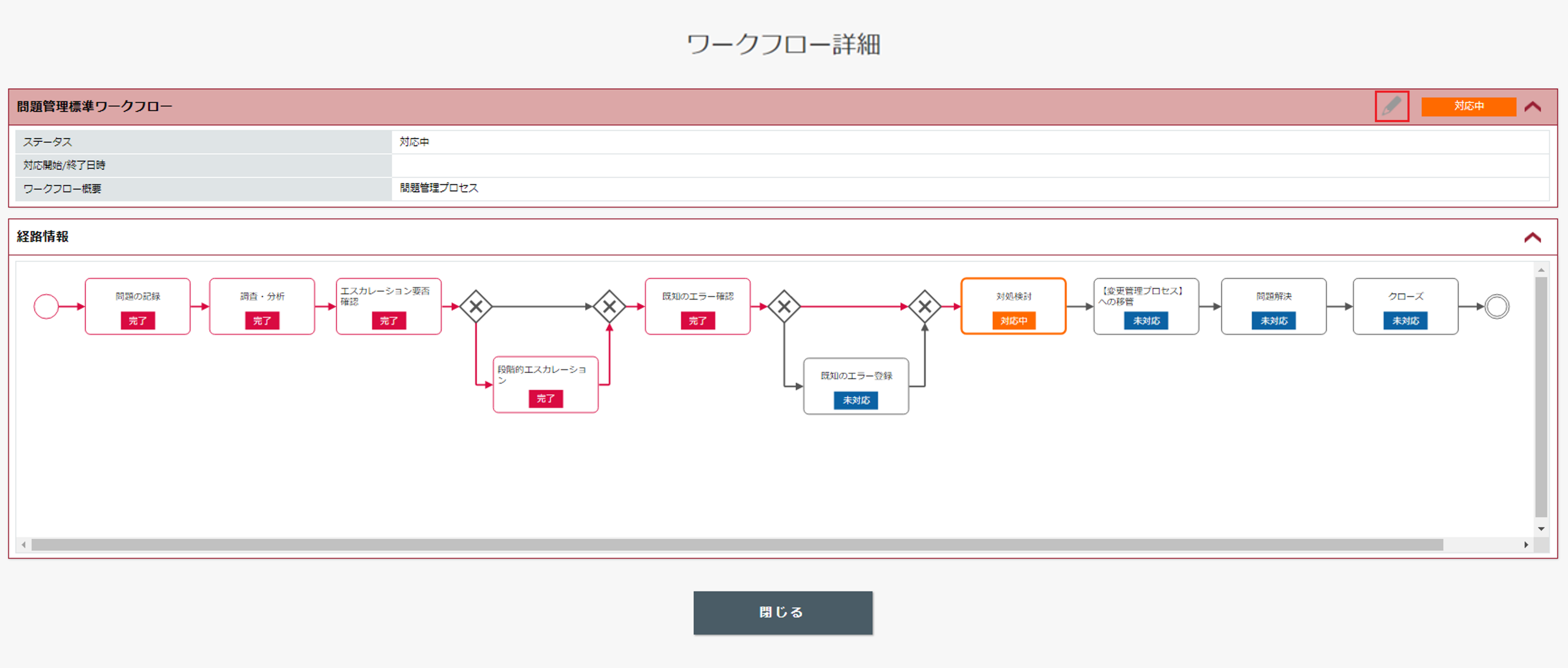Click the down arrow of vertical scrollbar

1541,529
